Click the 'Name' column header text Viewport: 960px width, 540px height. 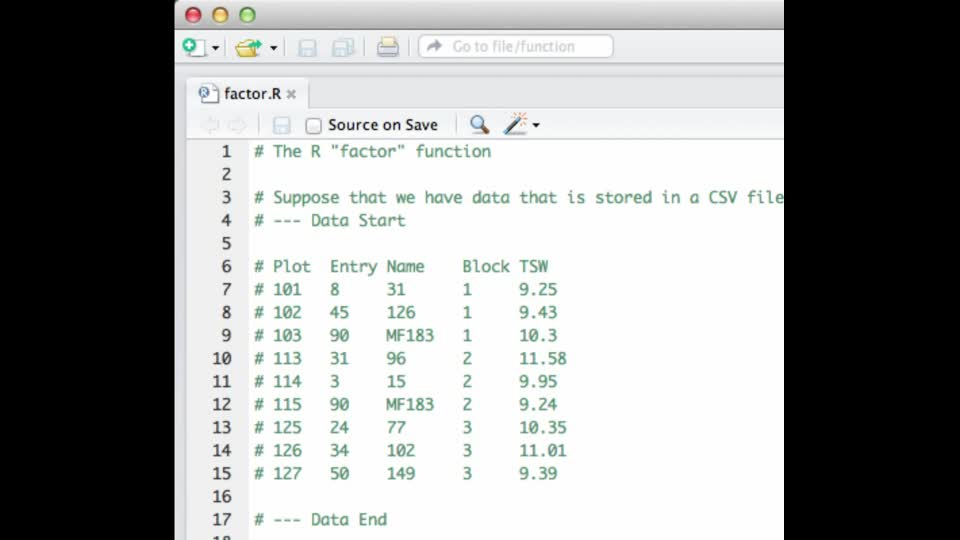pos(405,266)
